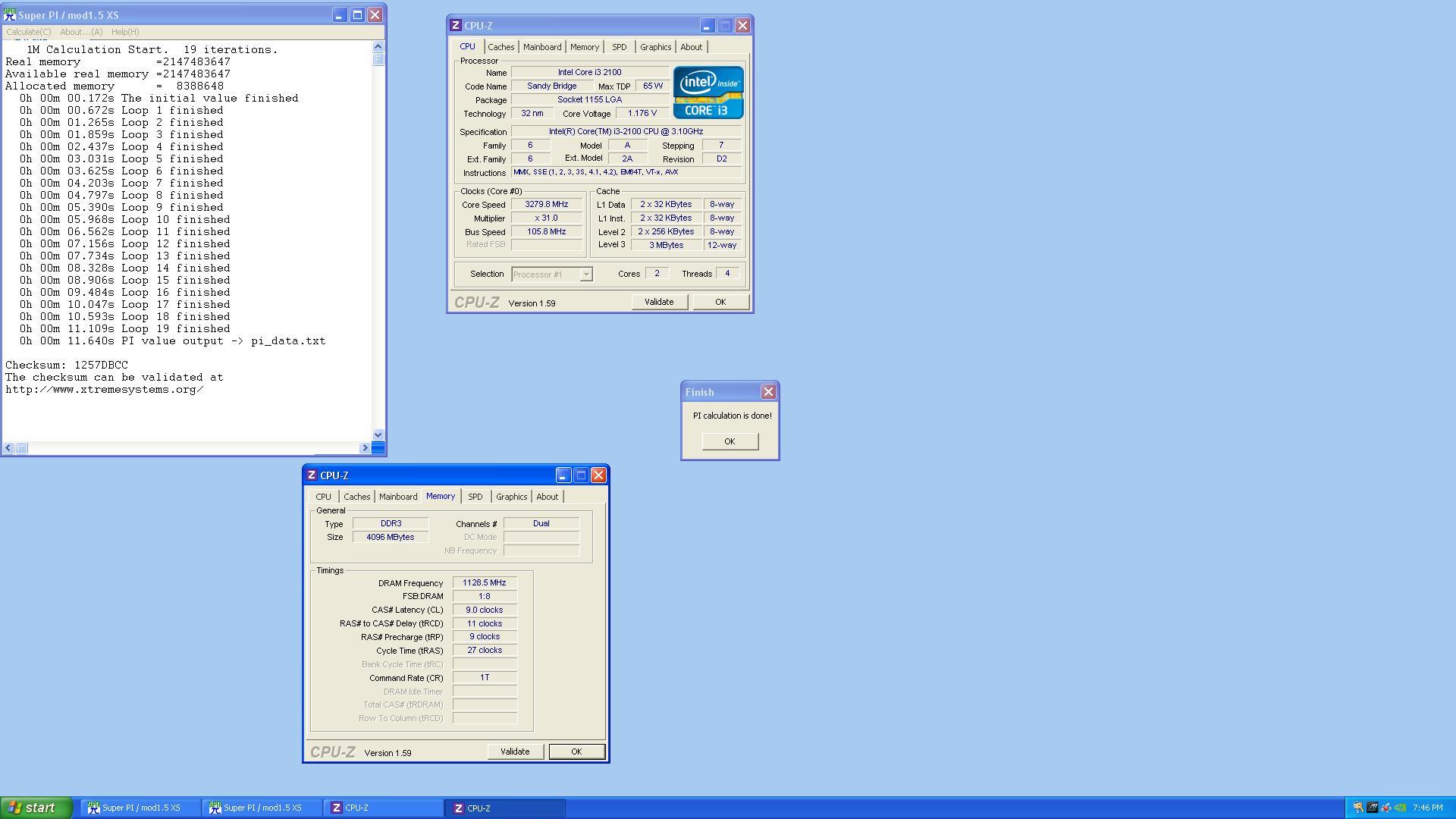Image resolution: width=1456 pixels, height=819 pixels.
Task: Close the upper CPU-Z window
Action: tap(743, 26)
